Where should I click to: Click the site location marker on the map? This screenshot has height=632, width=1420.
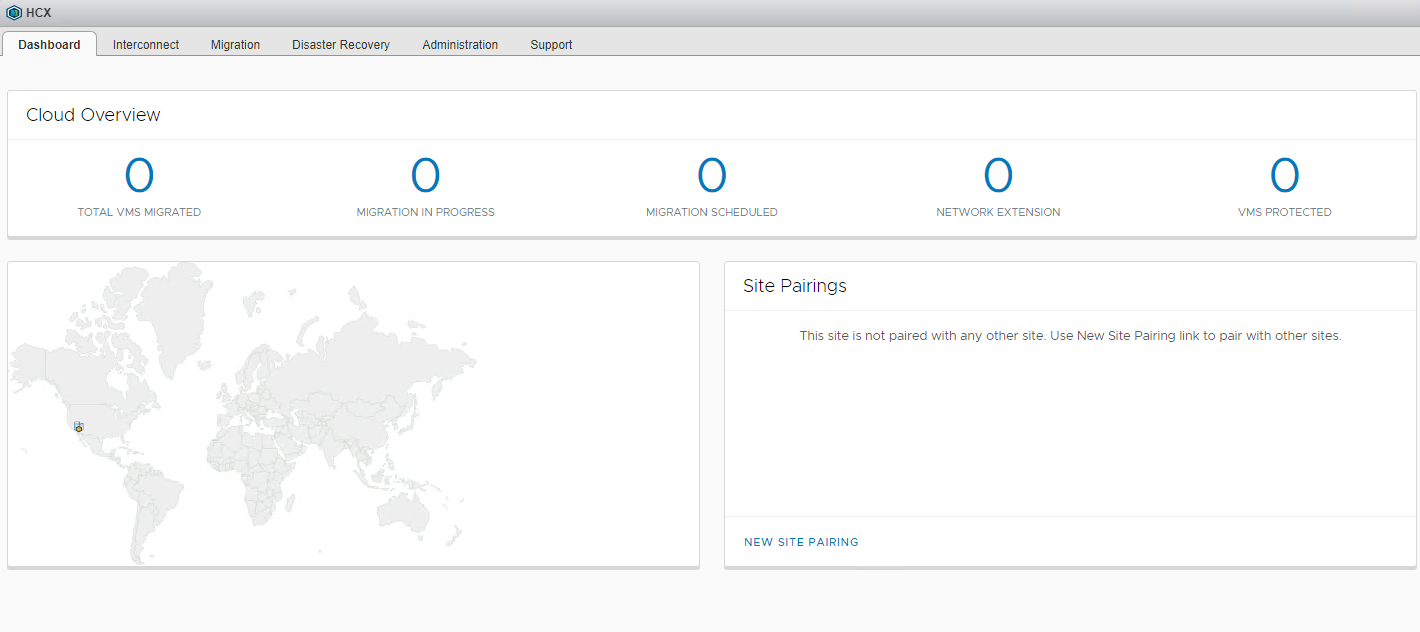(78, 427)
